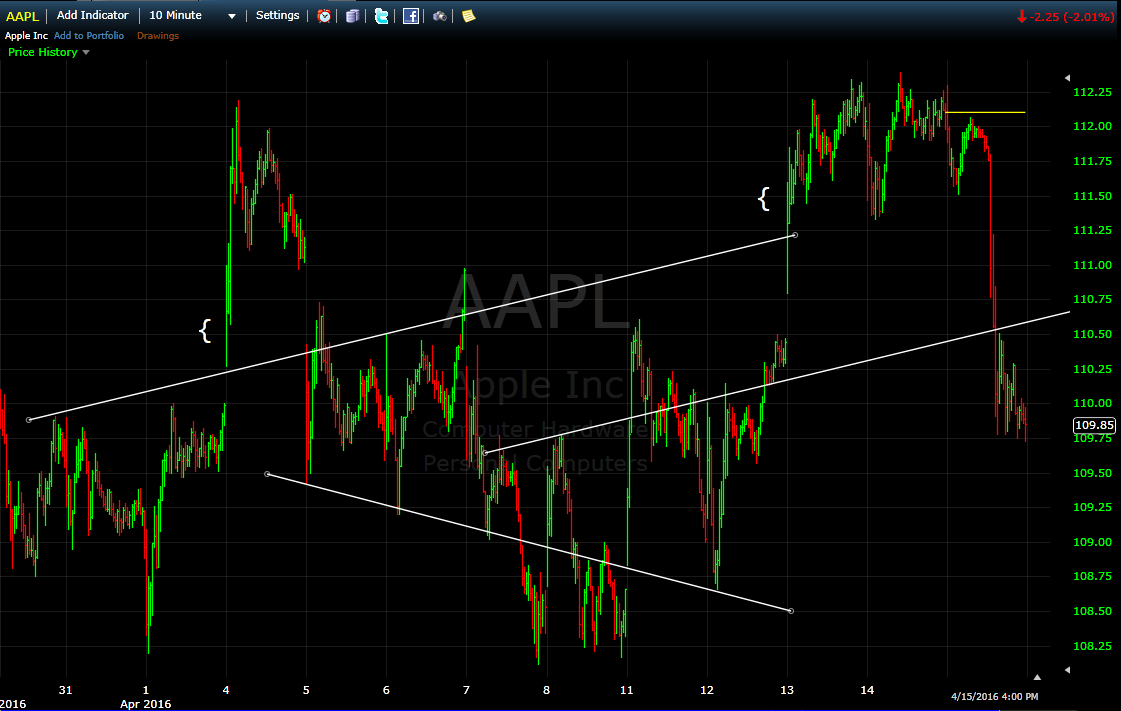Share the chart via the Facebook icon
This screenshot has width=1121, height=711.
point(410,15)
